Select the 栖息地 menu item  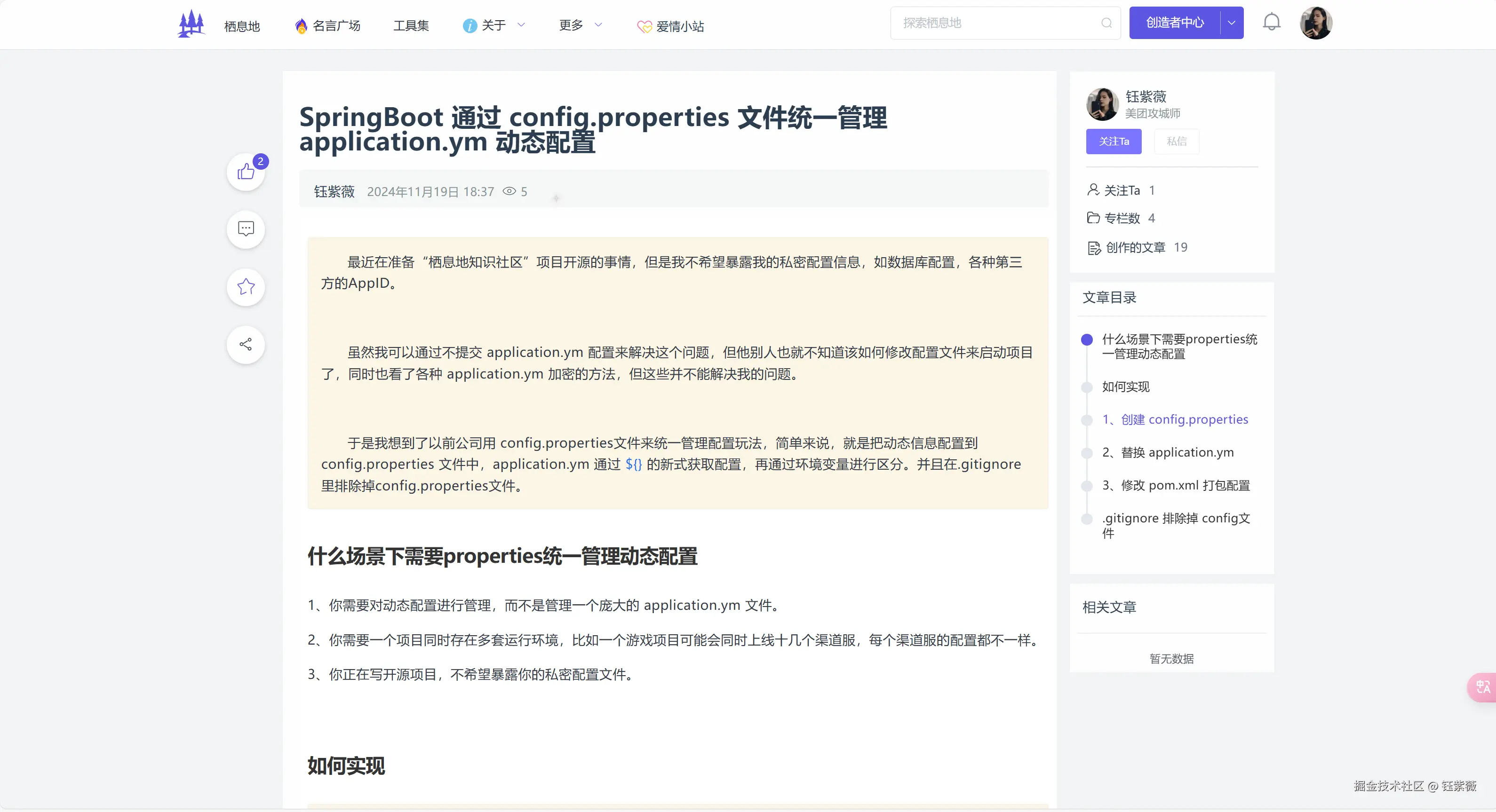(x=242, y=26)
